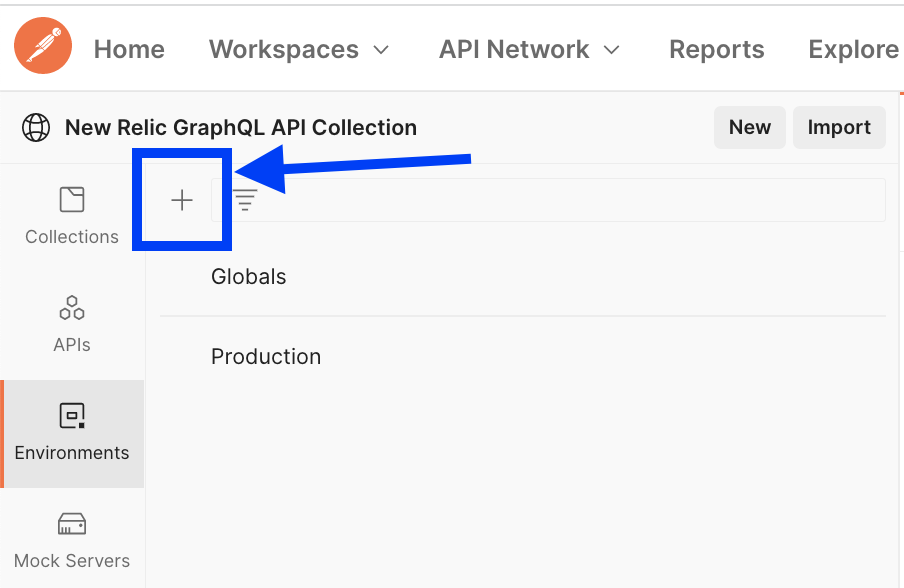Select the Globals environment
This screenshot has width=904, height=588.
[x=249, y=277]
